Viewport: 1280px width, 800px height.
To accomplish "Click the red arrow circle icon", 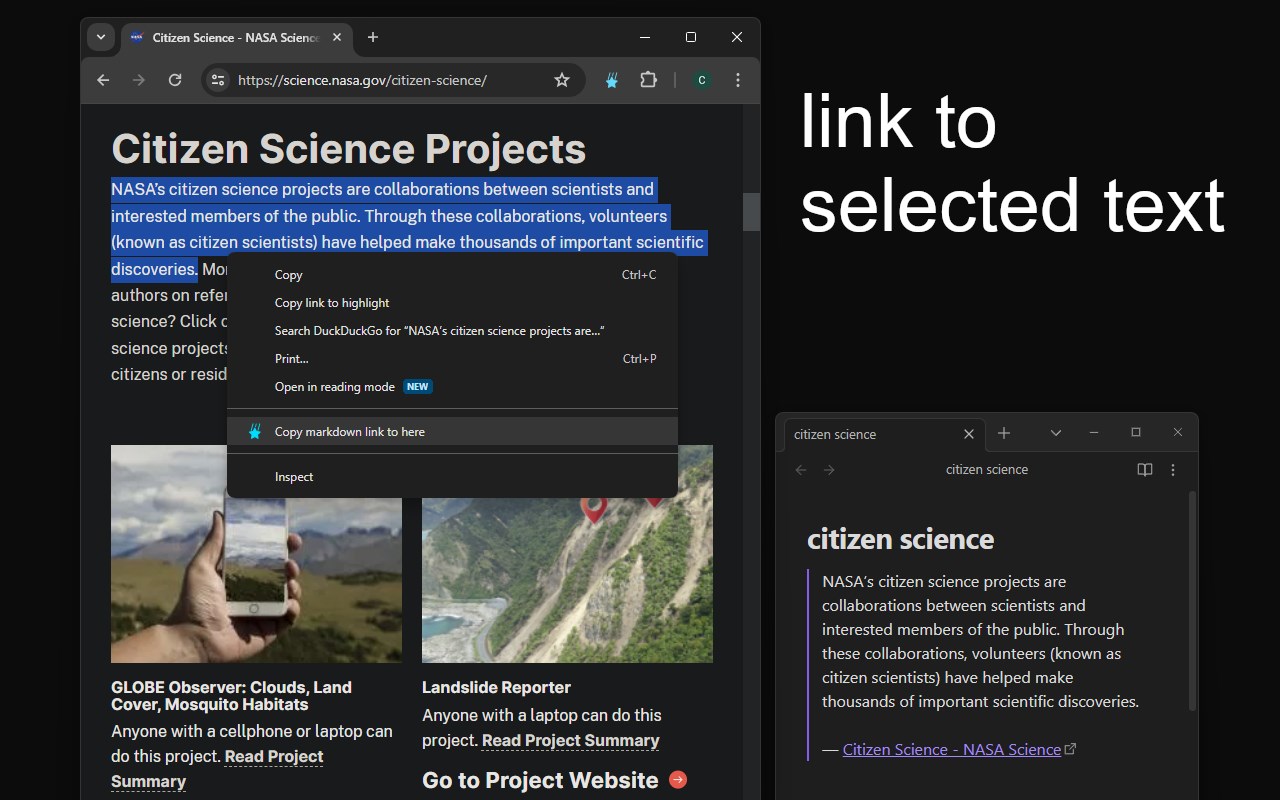I will [678, 779].
